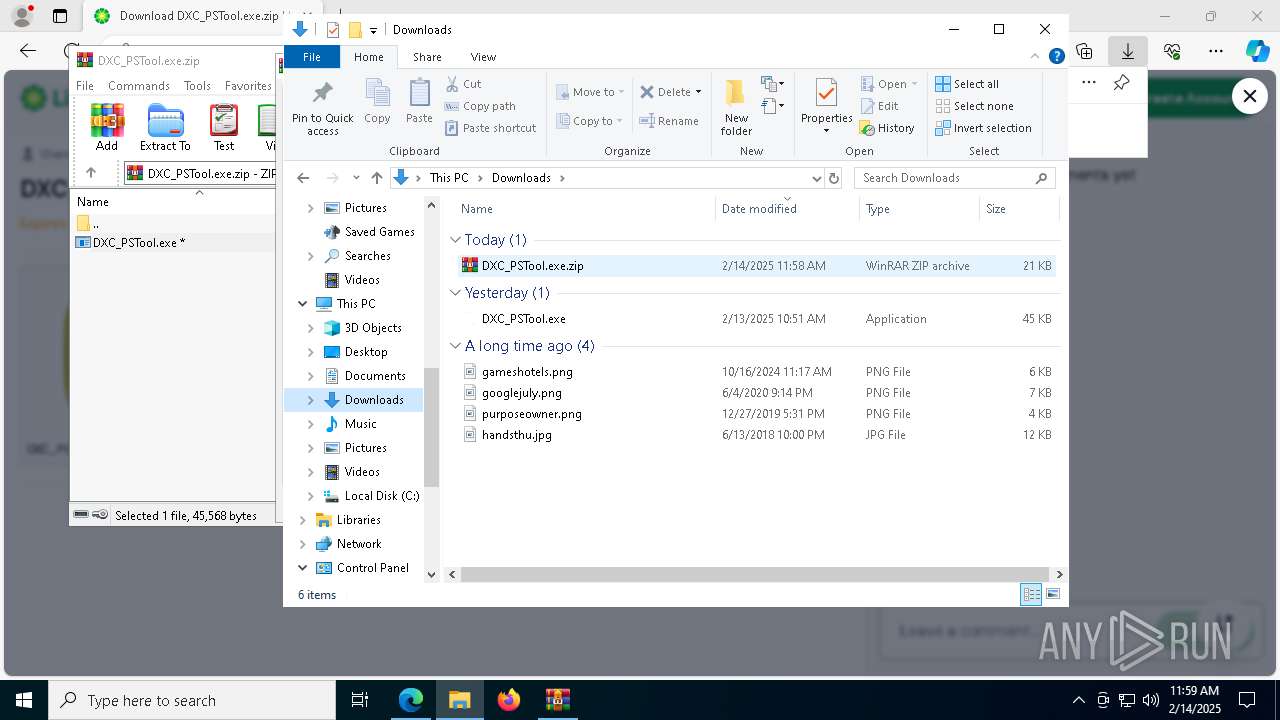Click the Rename command

click(669, 121)
